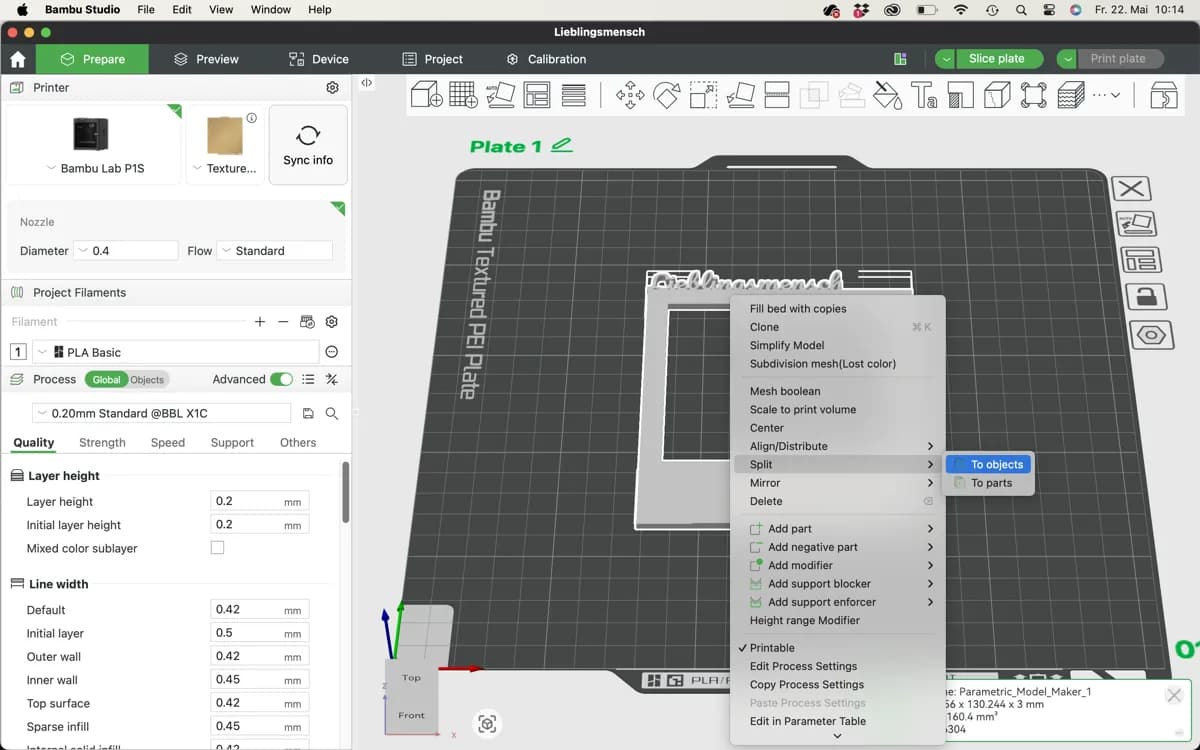Click the search magnifier beside process preset

point(332,413)
